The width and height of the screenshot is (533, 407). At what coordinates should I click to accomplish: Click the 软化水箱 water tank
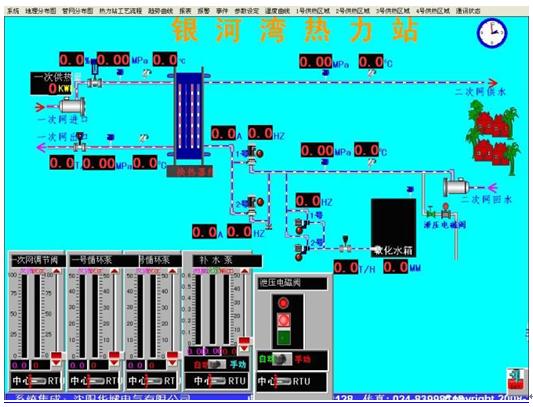(x=393, y=227)
